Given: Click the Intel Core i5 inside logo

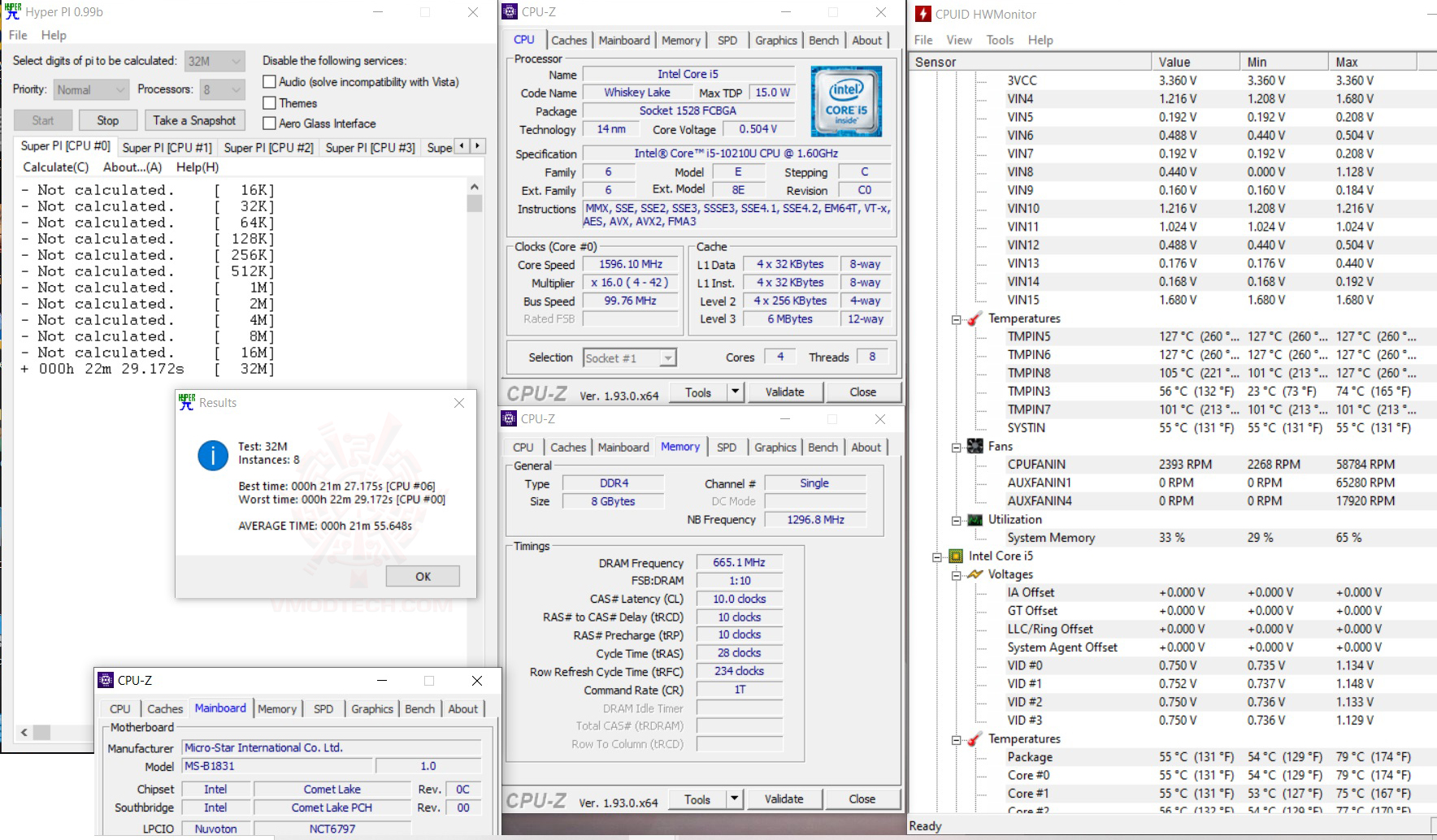Looking at the screenshot, I should click(845, 102).
